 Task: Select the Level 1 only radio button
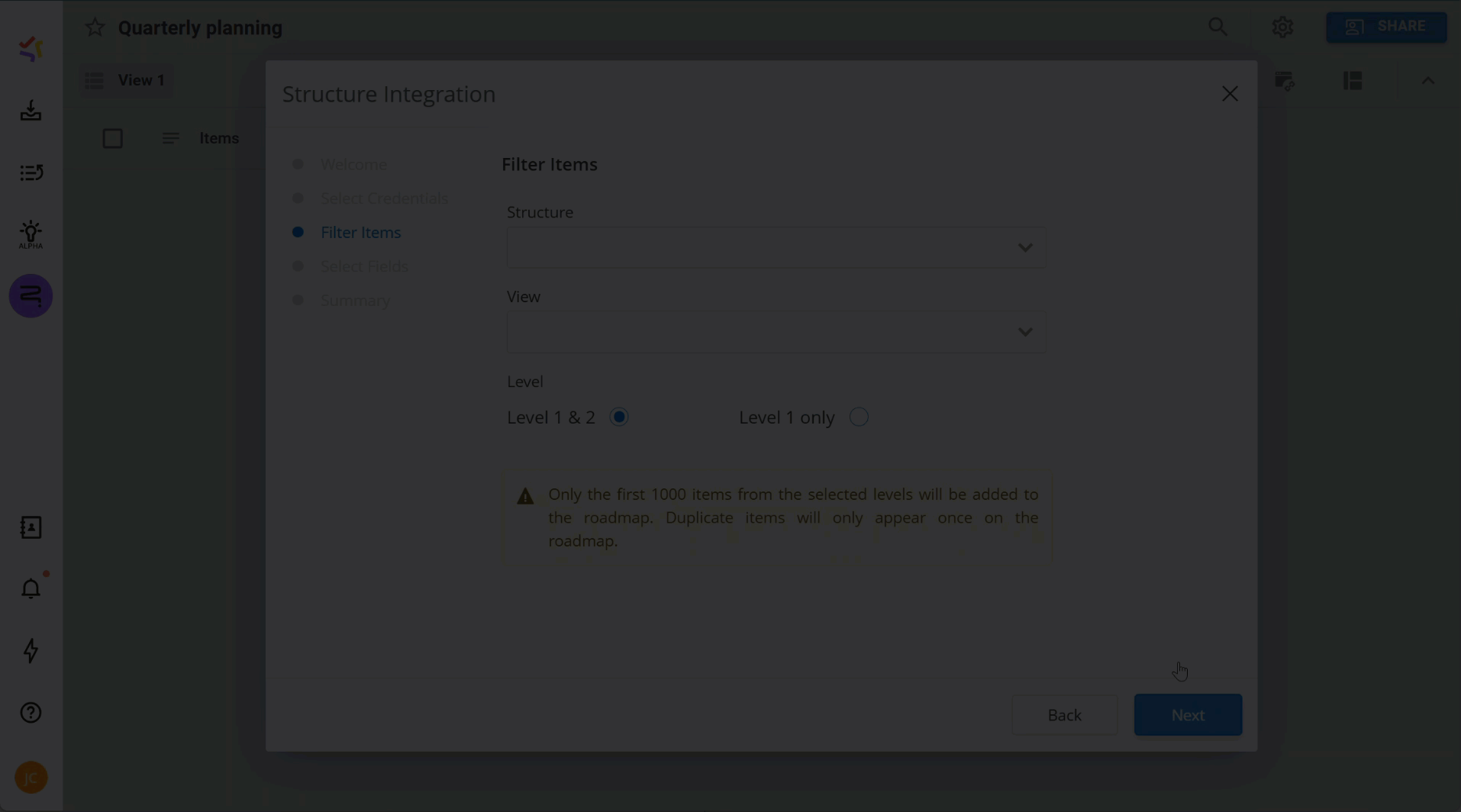[x=858, y=417]
